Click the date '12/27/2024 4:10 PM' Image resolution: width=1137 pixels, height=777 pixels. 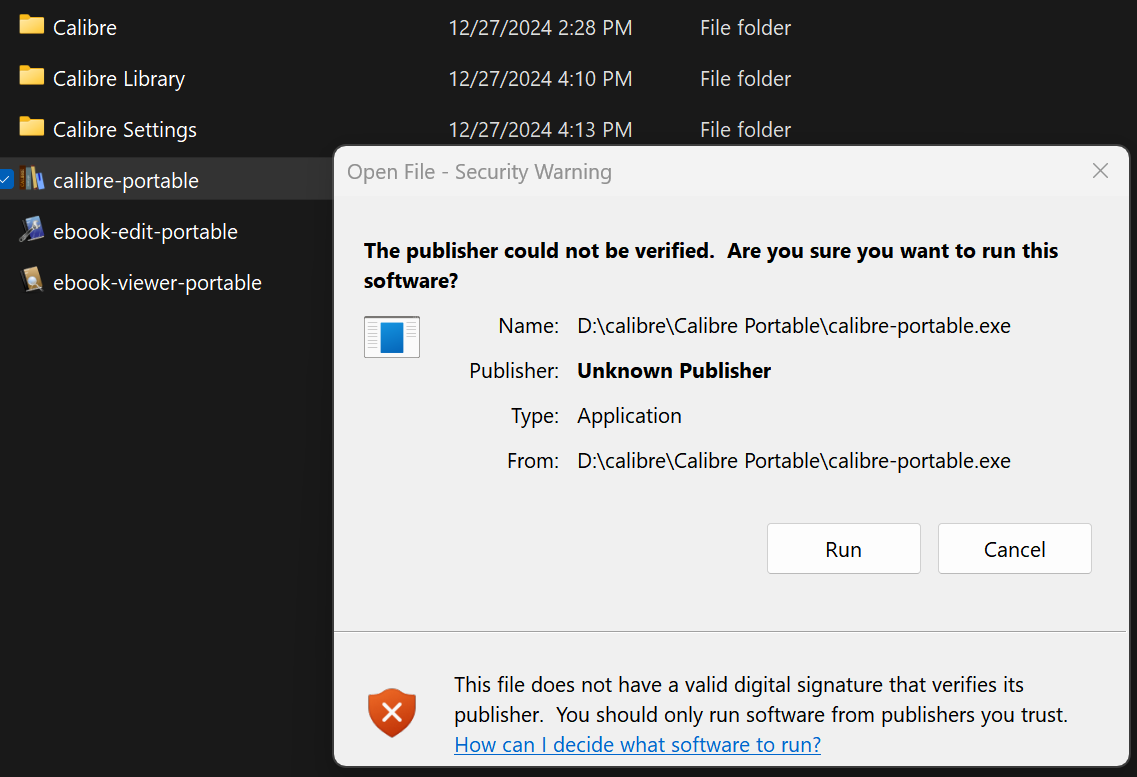coord(540,78)
